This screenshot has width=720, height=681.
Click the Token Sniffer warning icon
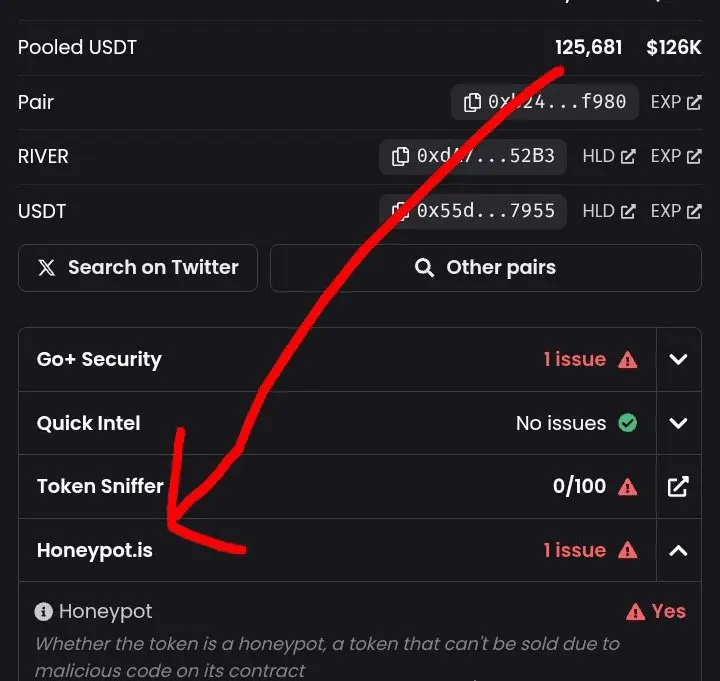[x=628, y=487]
